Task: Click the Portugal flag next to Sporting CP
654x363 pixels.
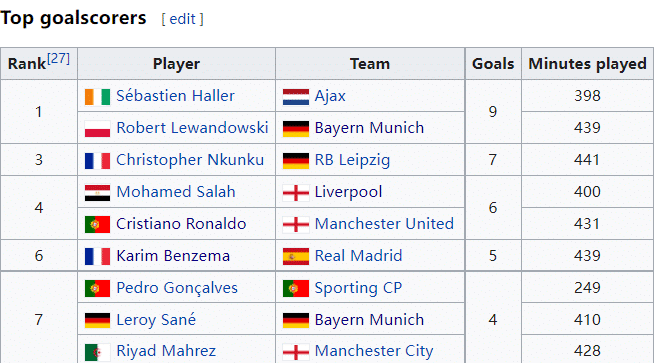Action: (x=296, y=288)
